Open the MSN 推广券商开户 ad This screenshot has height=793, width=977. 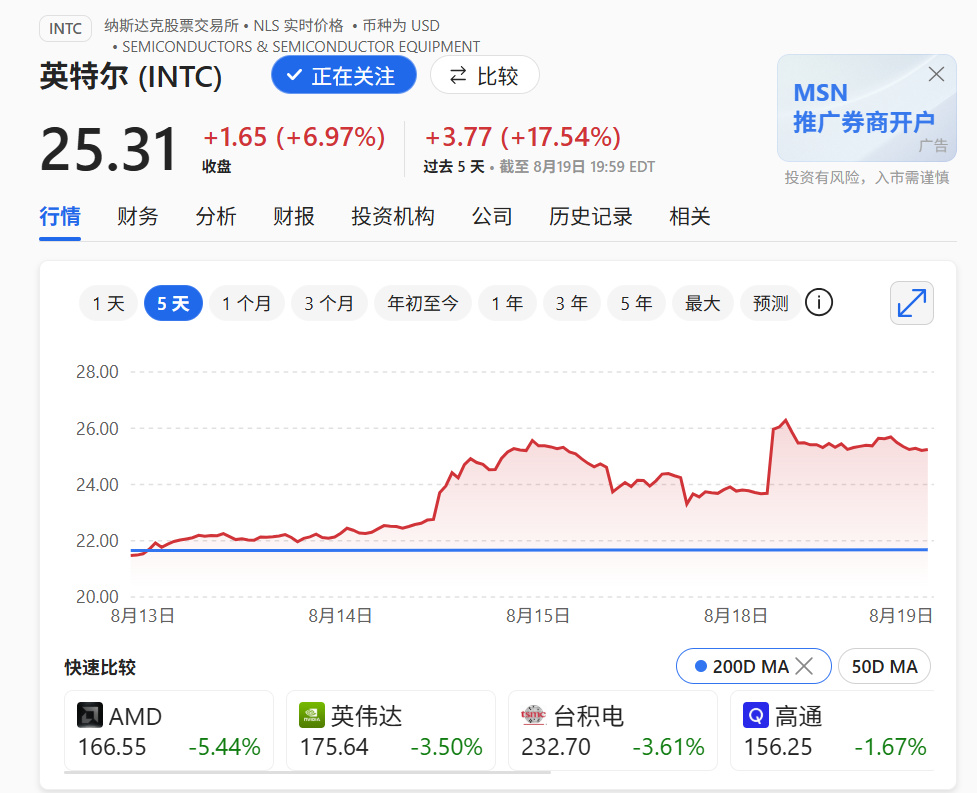point(866,108)
